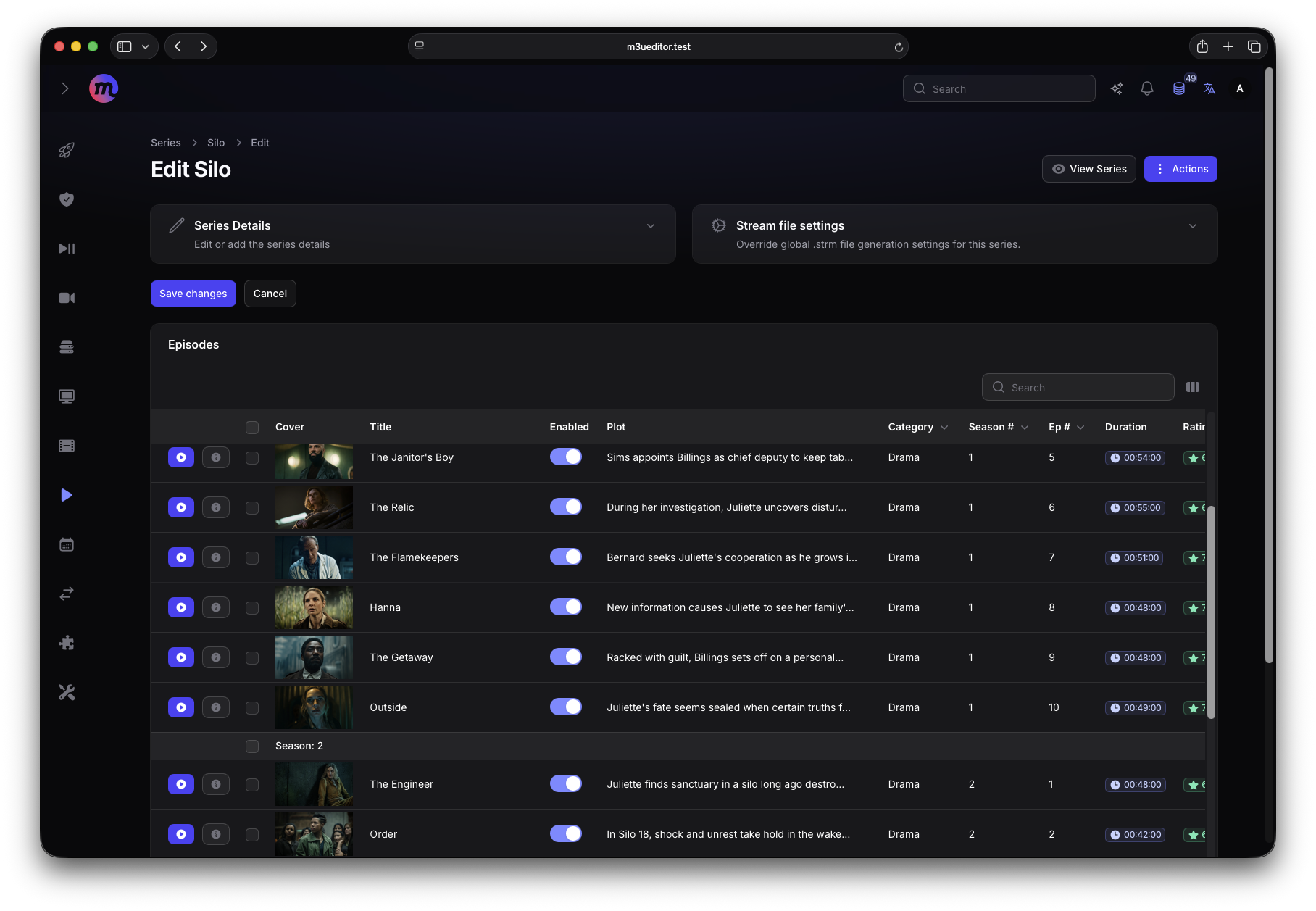Toggle table columns icon in Episodes
Screen dimensions: 1316x911
[x=1193, y=387]
